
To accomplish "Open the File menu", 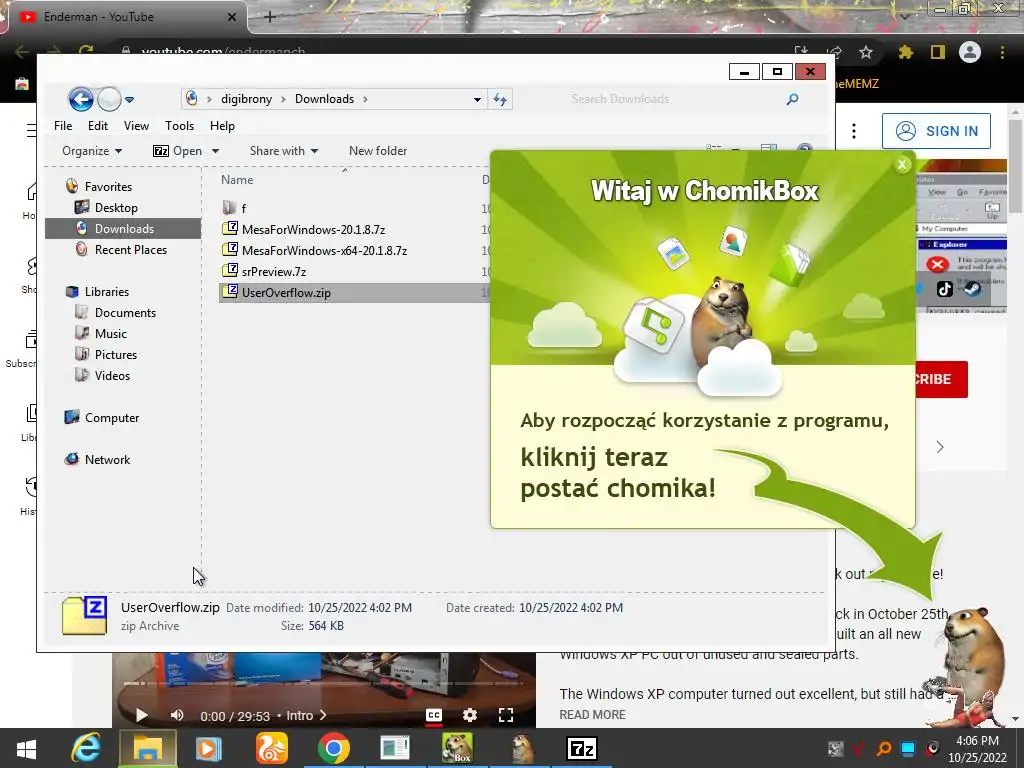I will coord(63,126).
